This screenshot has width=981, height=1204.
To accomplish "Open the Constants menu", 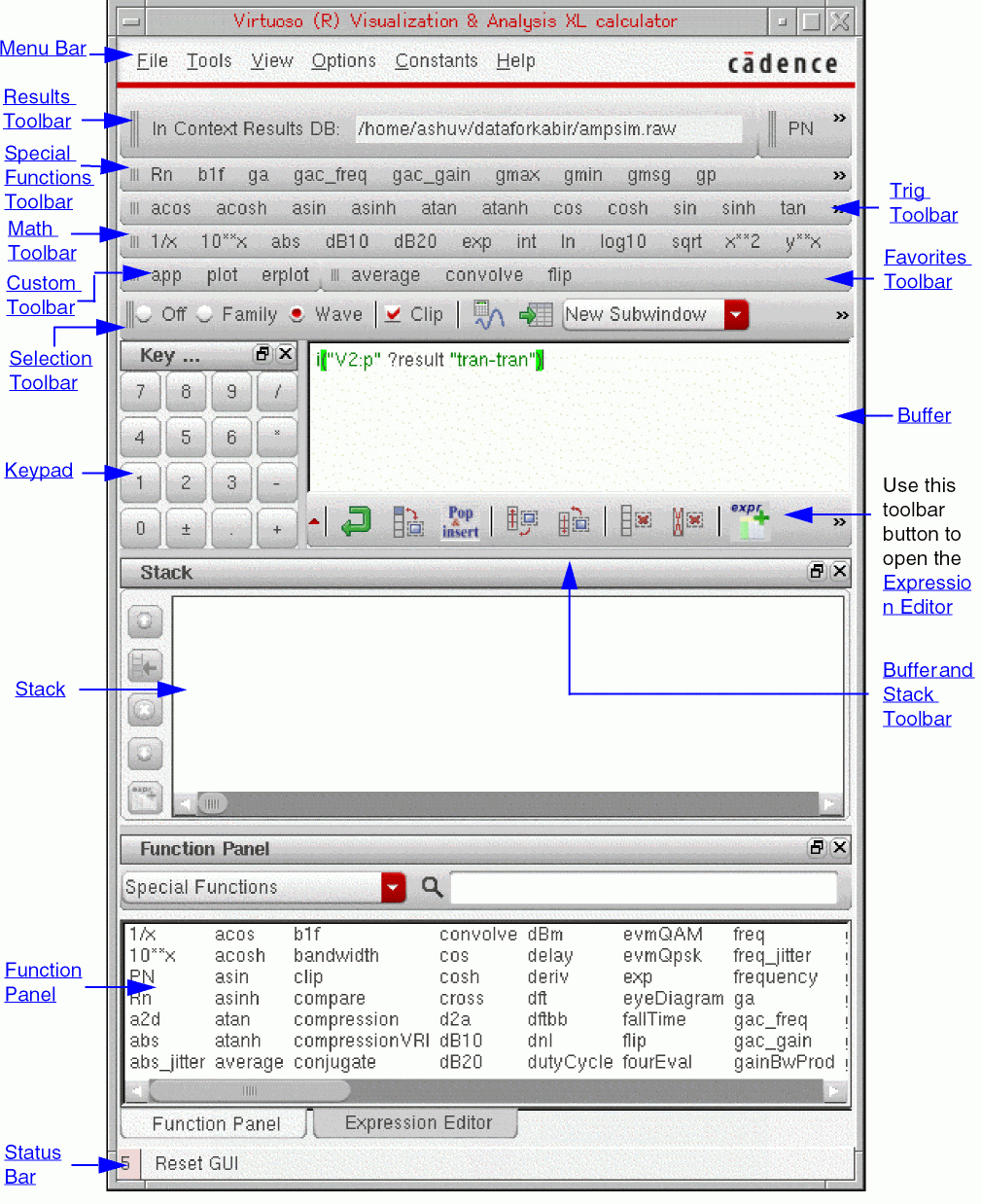I will coord(437,60).
